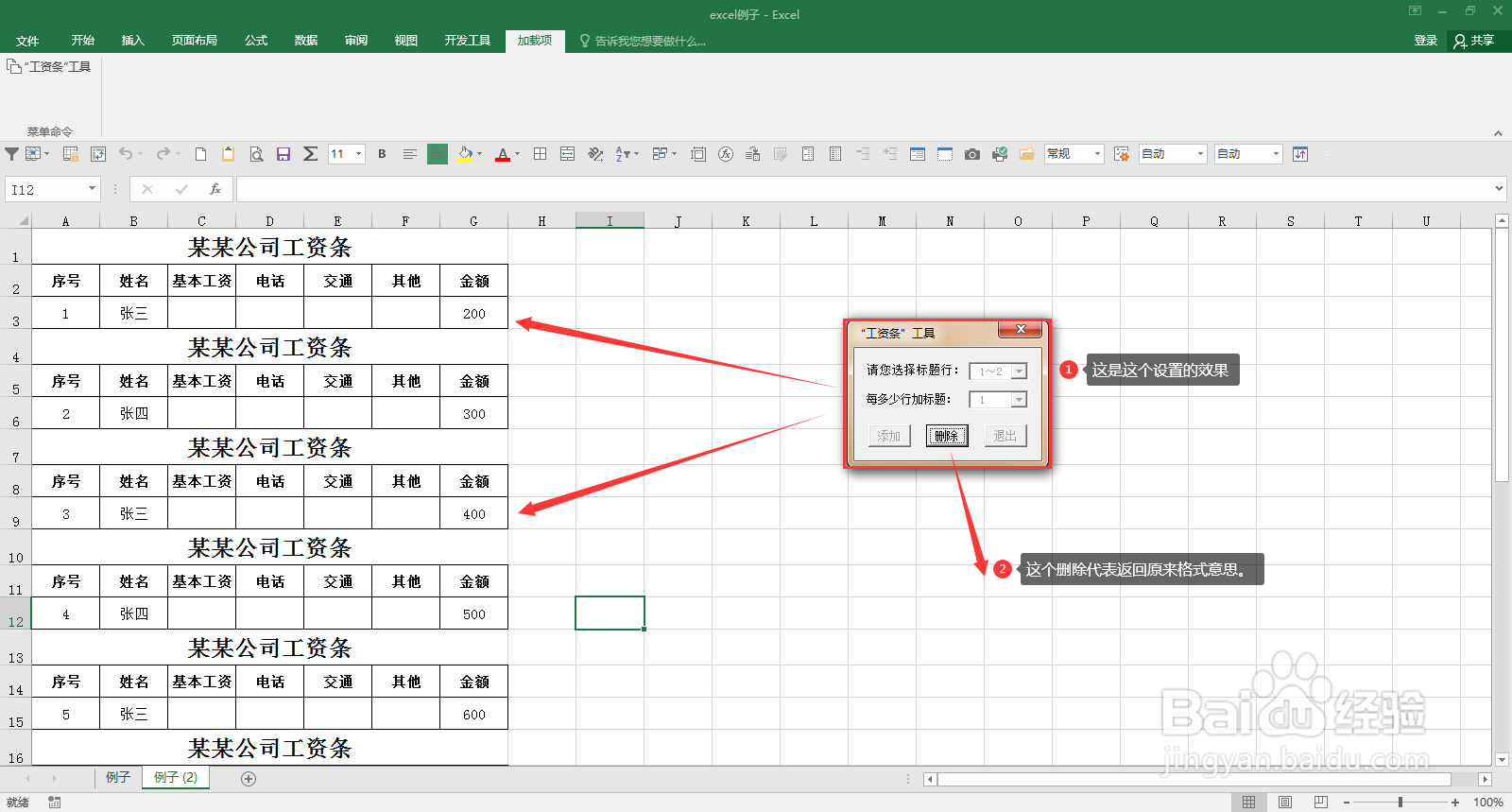Save workbook with purple floppy icon

[x=283, y=154]
